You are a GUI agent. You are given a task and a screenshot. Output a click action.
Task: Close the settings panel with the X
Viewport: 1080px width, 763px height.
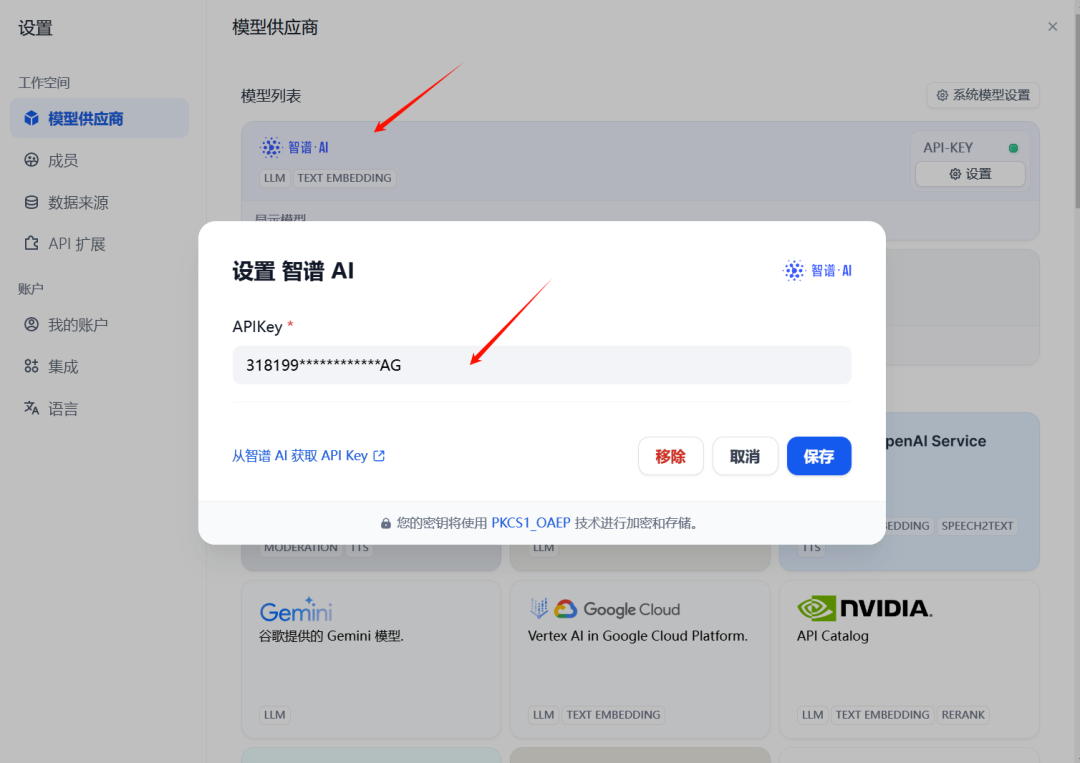(x=1052, y=27)
